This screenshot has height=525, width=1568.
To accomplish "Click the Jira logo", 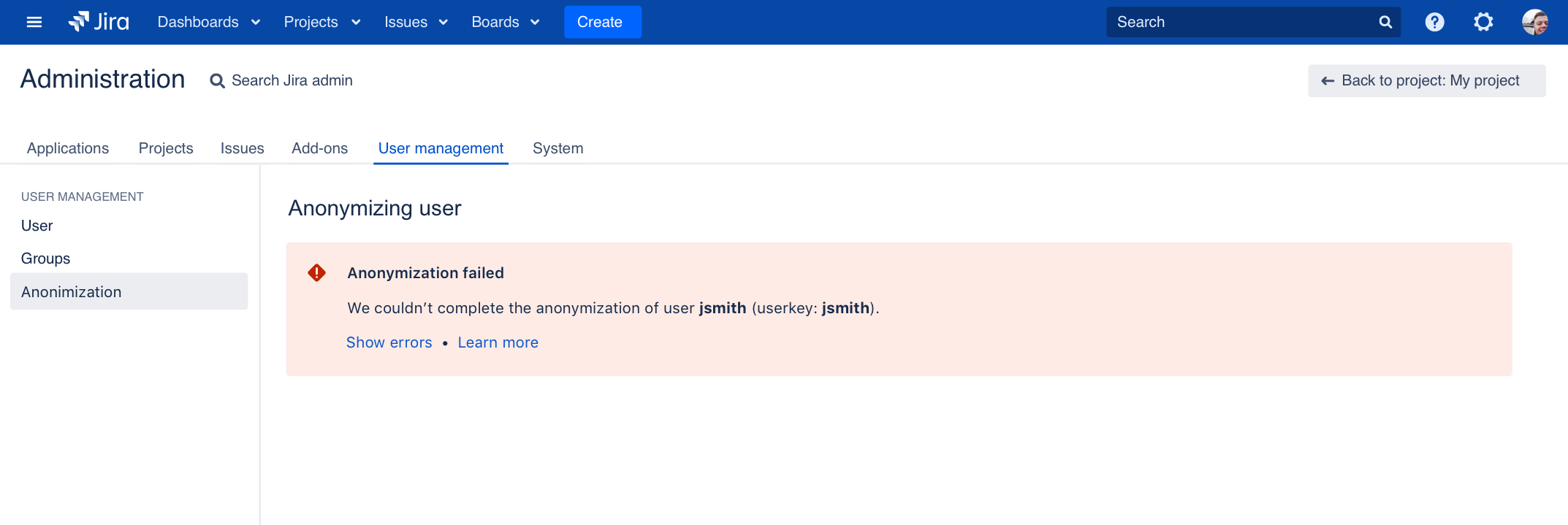I will click(x=99, y=22).
